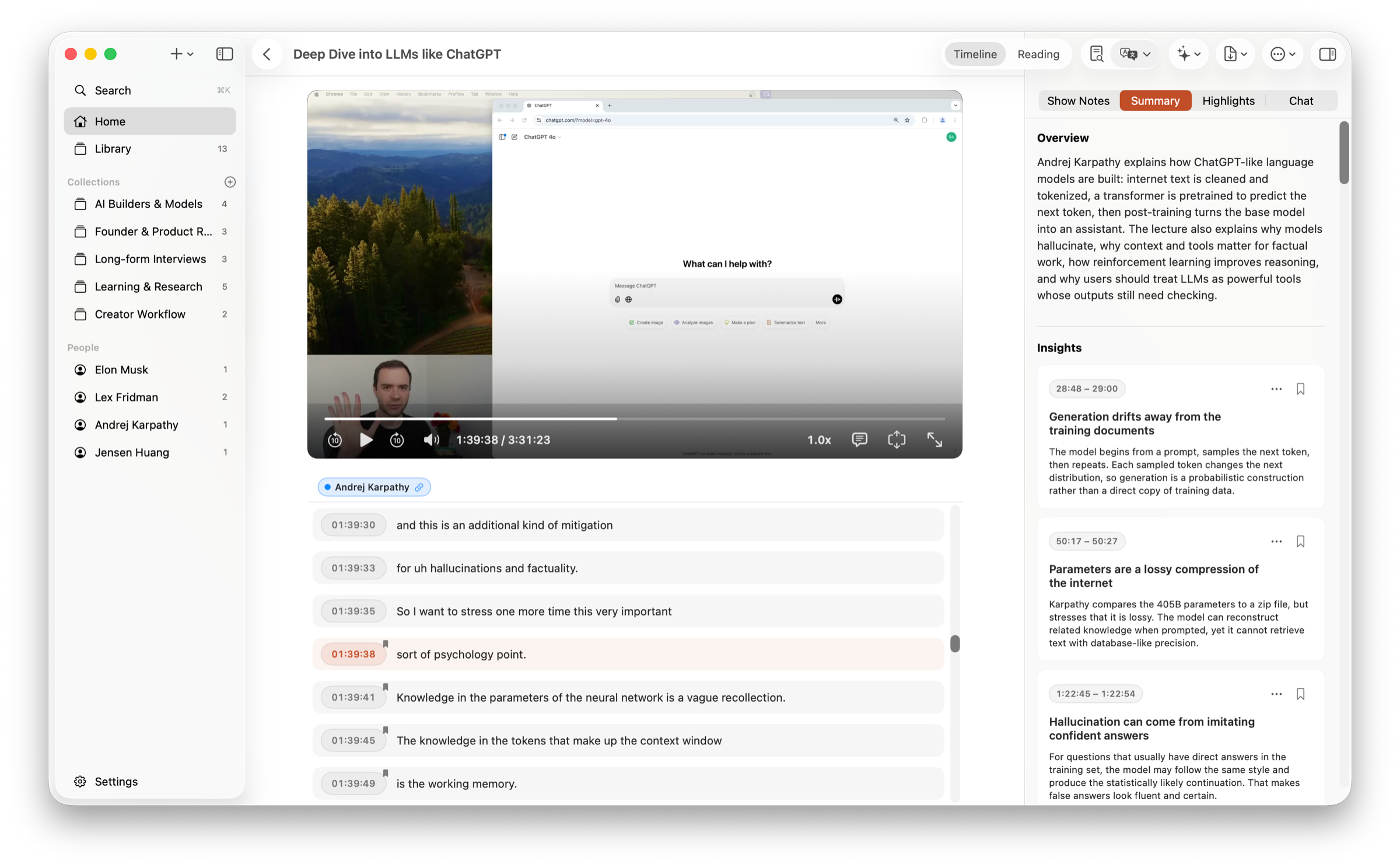The width and height of the screenshot is (1400, 868).
Task: Click the video progress bar
Action: [x=634, y=418]
